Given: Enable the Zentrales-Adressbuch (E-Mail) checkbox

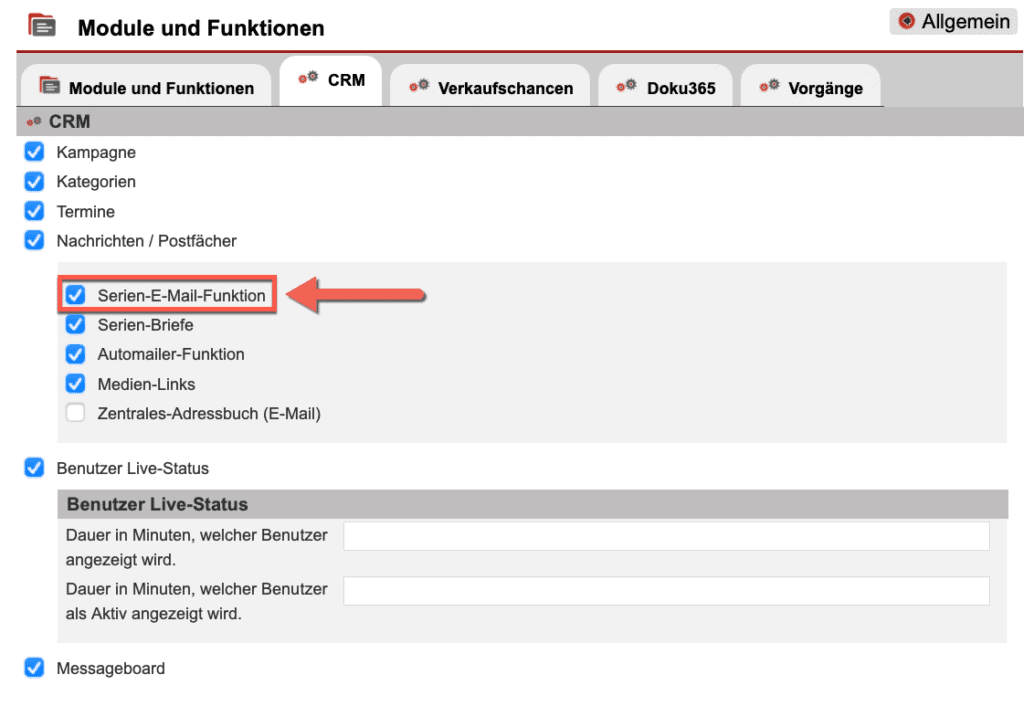Looking at the screenshot, I should (75, 412).
